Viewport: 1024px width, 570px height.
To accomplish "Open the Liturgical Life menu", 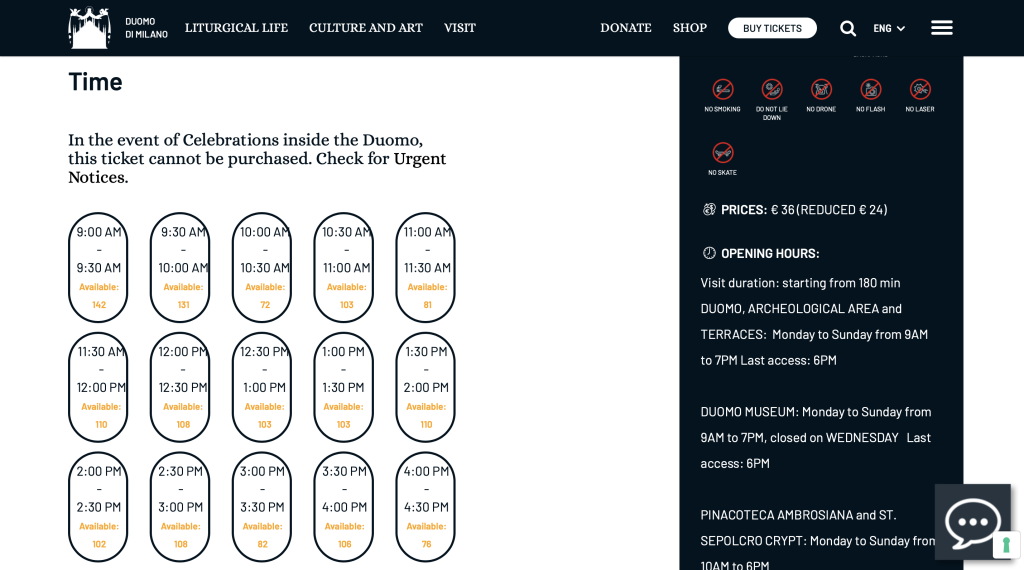I will coord(236,28).
